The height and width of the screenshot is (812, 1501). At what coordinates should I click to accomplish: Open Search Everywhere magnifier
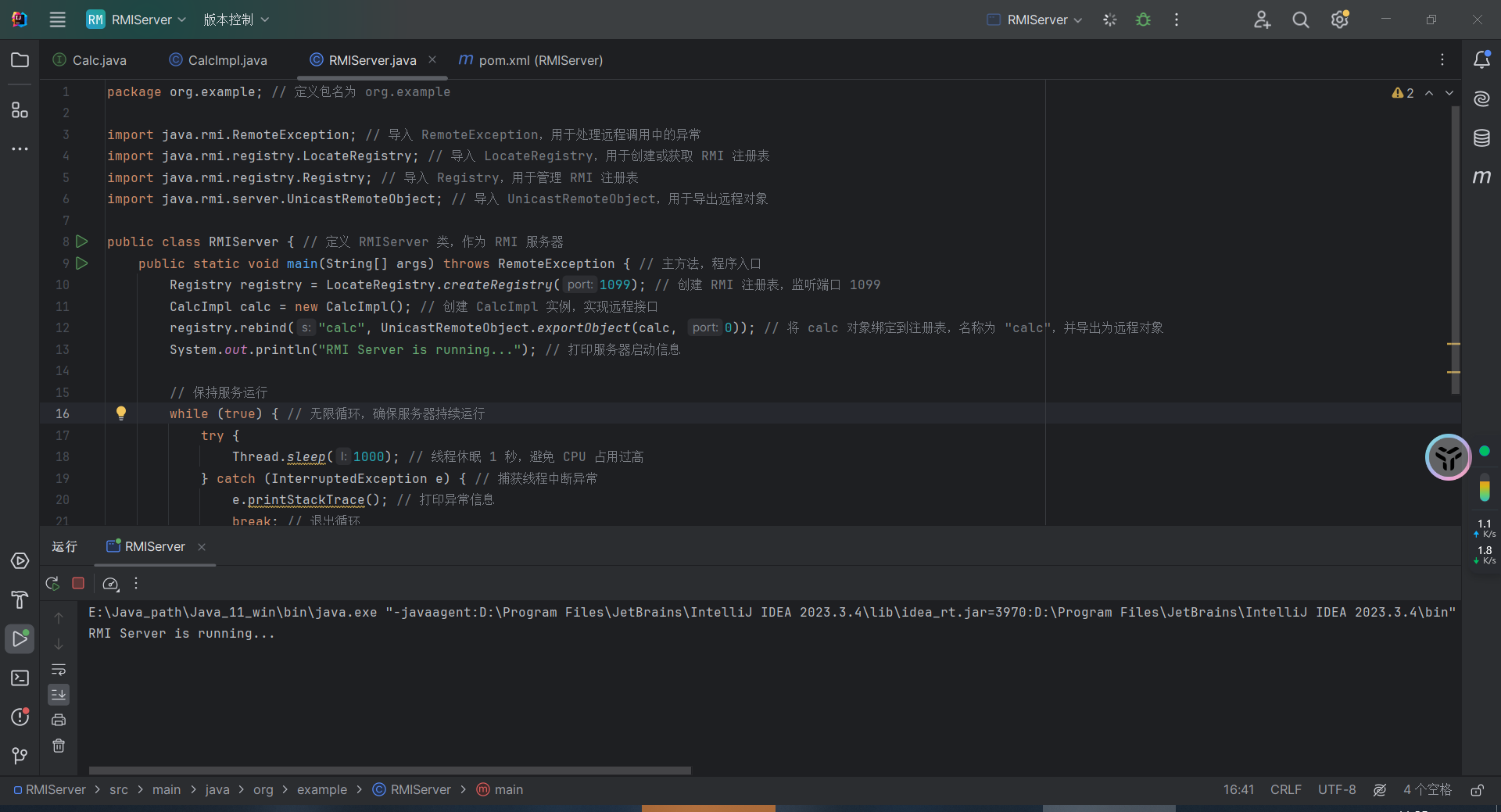pos(1301,20)
